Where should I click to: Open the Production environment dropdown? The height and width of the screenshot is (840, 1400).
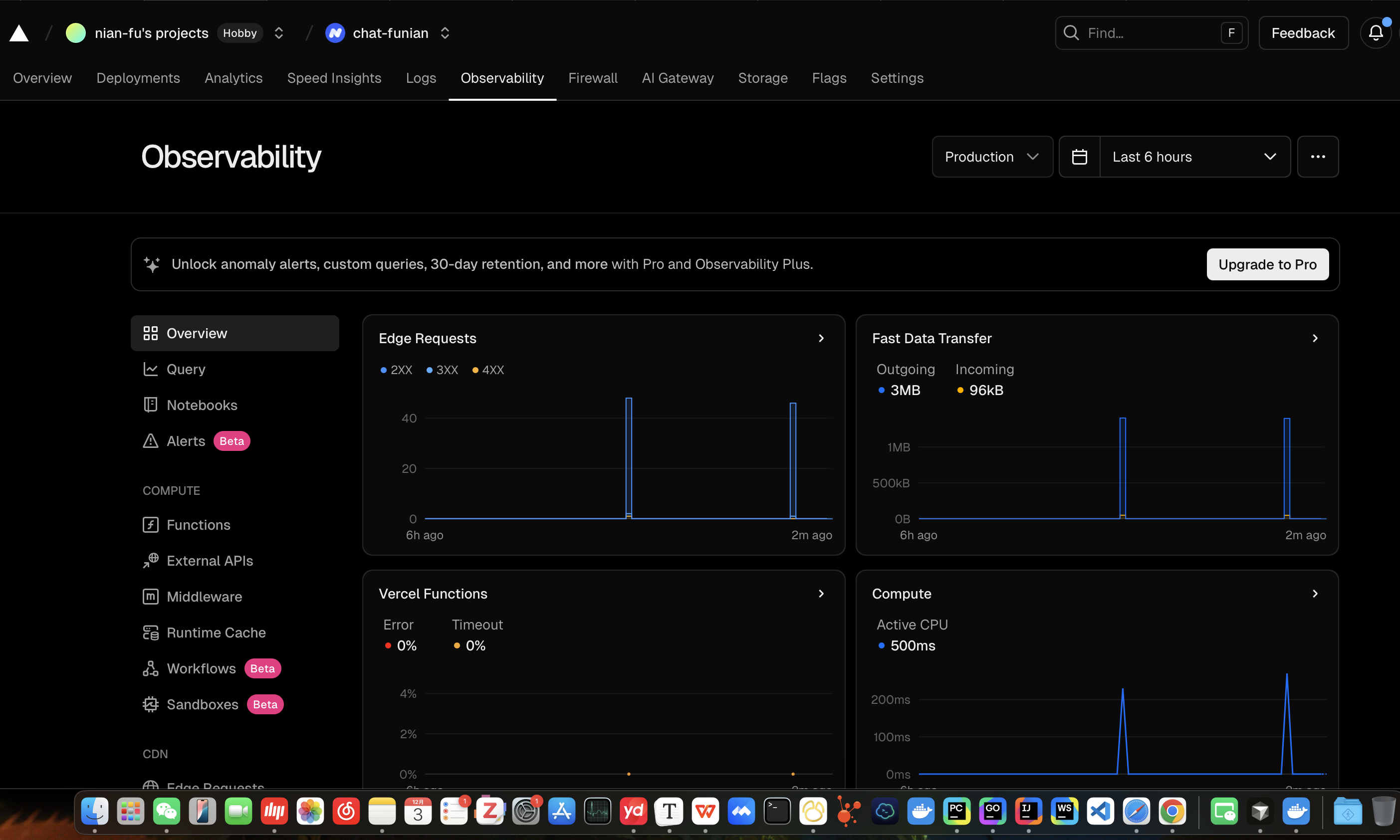tap(992, 157)
